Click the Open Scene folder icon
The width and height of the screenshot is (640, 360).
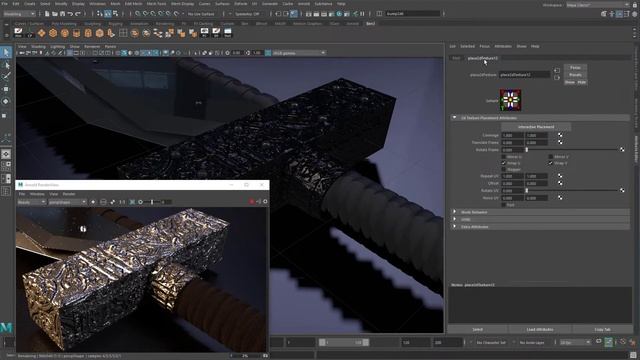55,14
